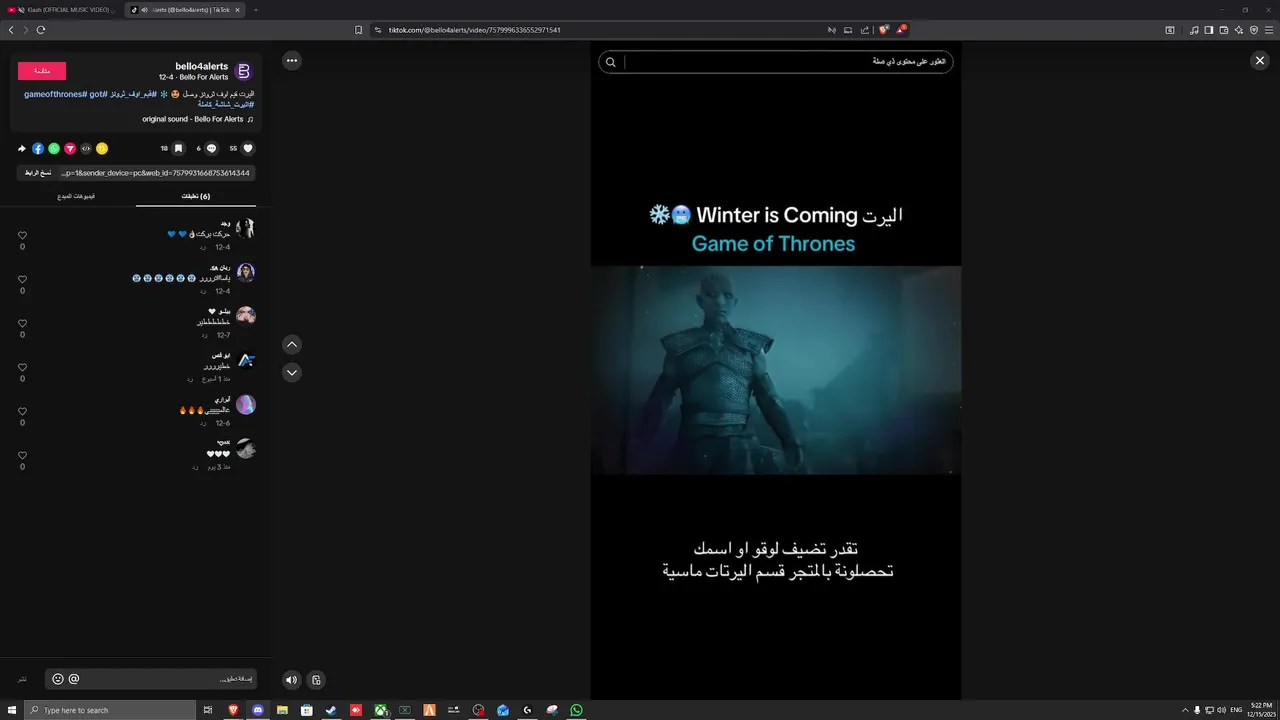
Task: Open the emoji picker in comment box
Action: click(x=58, y=679)
